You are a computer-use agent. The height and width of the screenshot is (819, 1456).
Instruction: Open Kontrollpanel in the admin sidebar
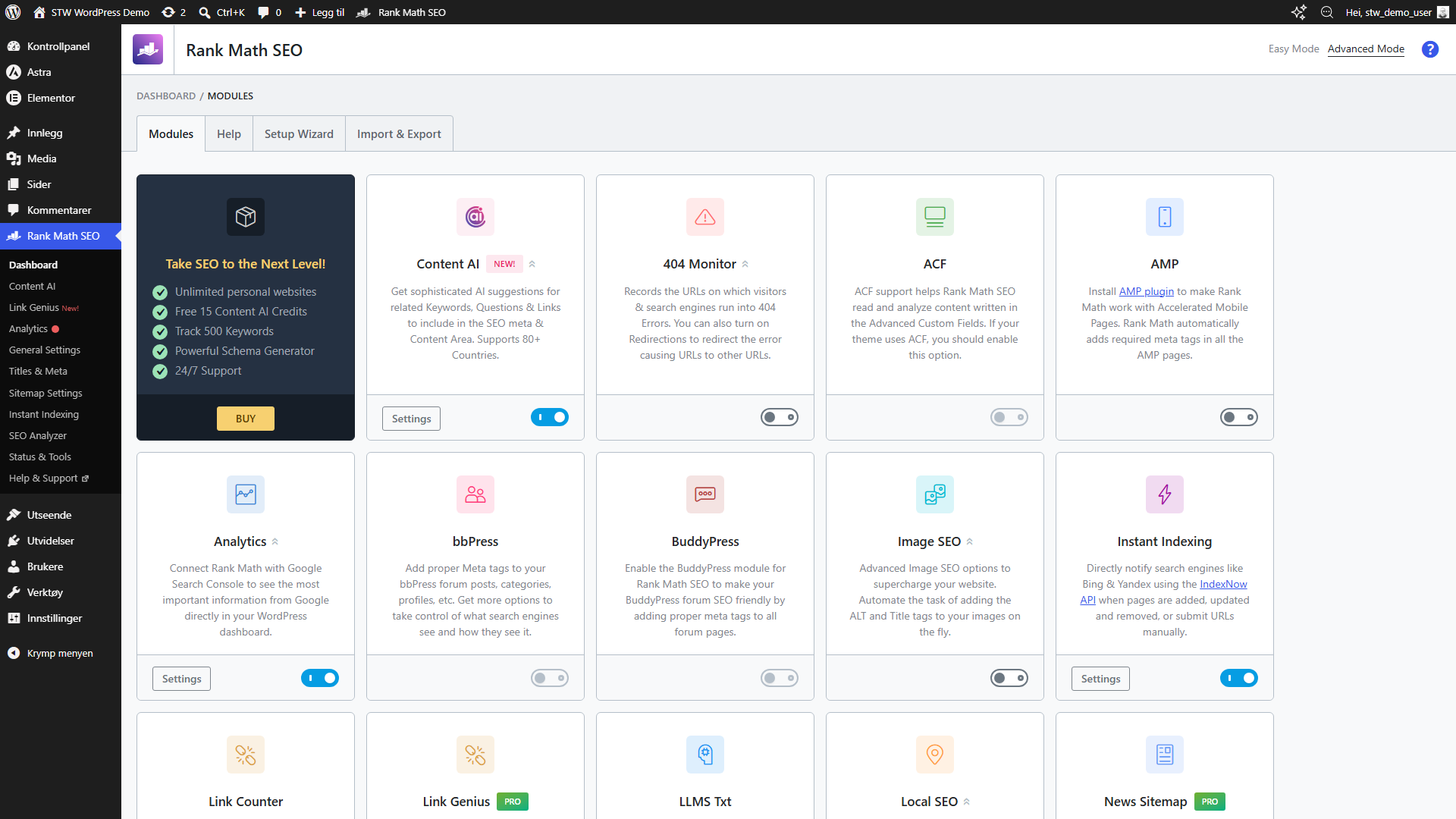point(58,46)
